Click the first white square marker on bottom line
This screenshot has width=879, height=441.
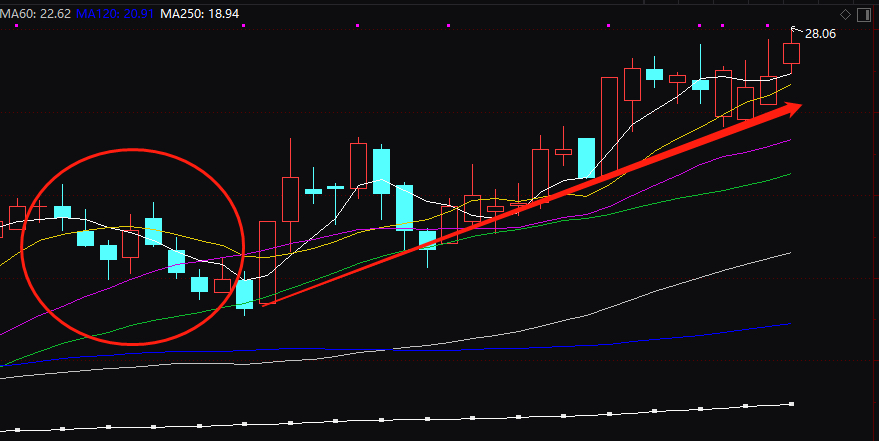(x=17, y=431)
